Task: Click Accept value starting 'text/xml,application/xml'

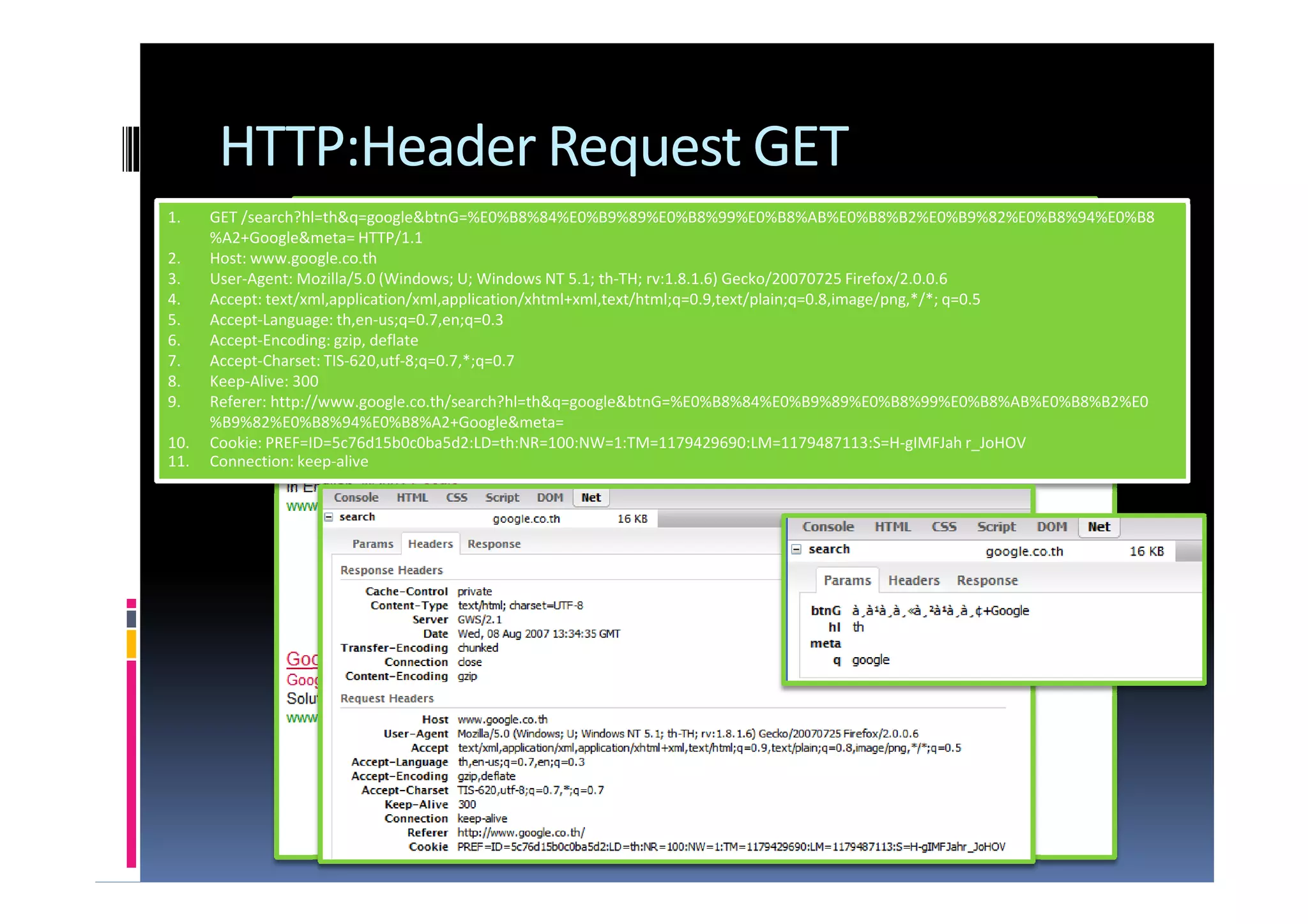Action: pos(709,748)
